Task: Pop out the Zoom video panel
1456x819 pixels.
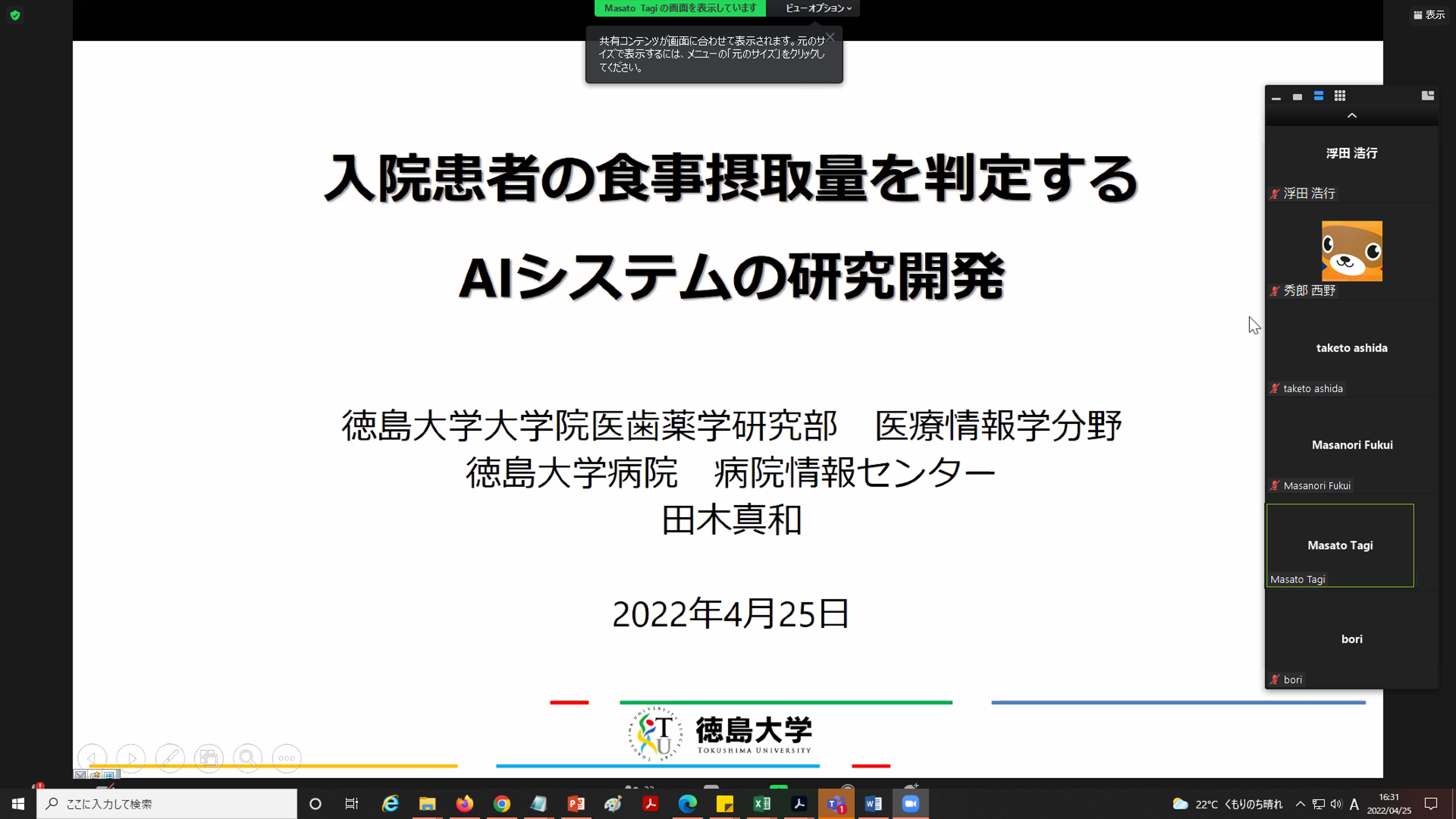Action: pyautogui.click(x=1429, y=96)
